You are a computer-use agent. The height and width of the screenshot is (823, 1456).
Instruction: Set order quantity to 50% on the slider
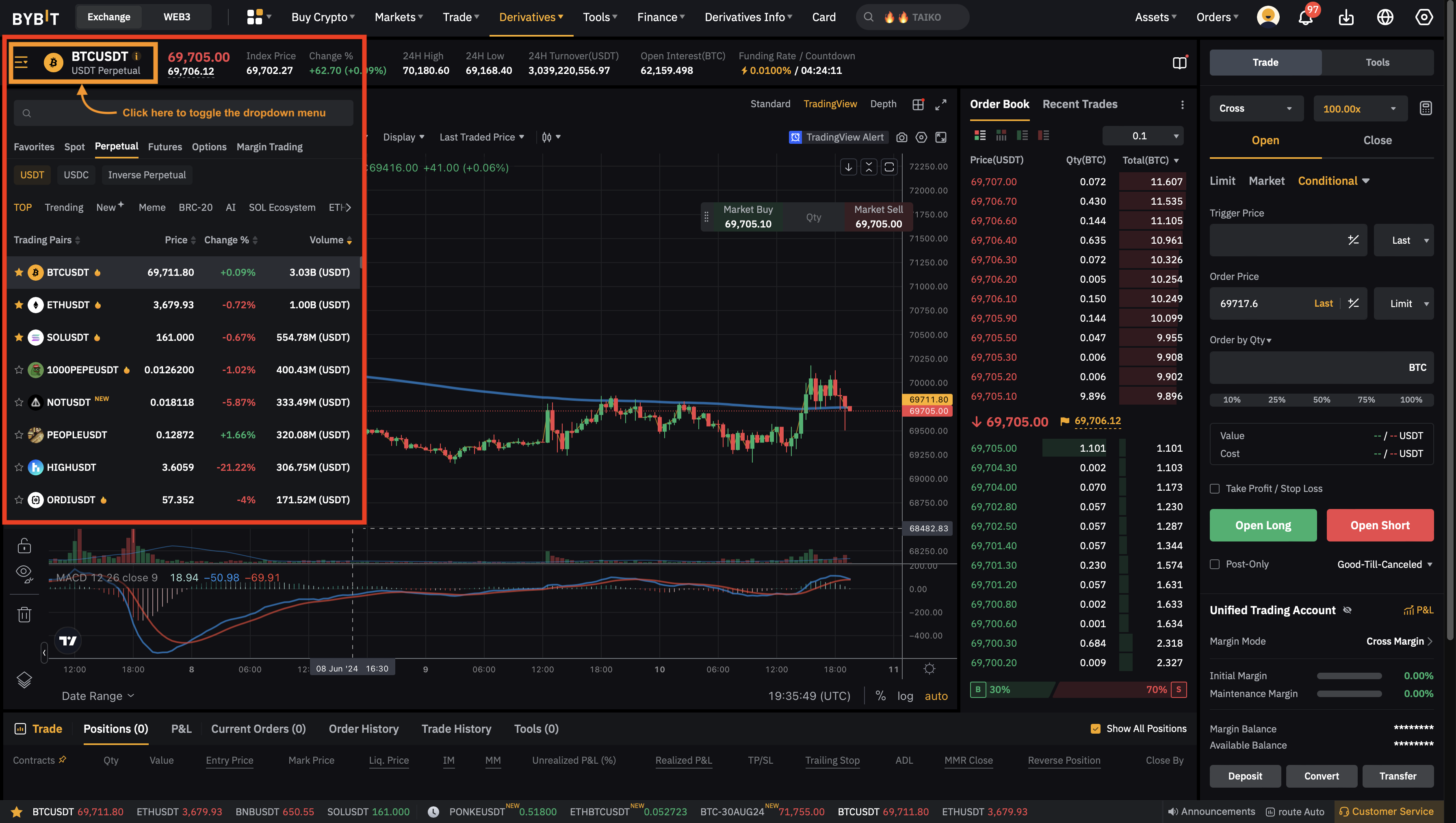pyautogui.click(x=1322, y=400)
